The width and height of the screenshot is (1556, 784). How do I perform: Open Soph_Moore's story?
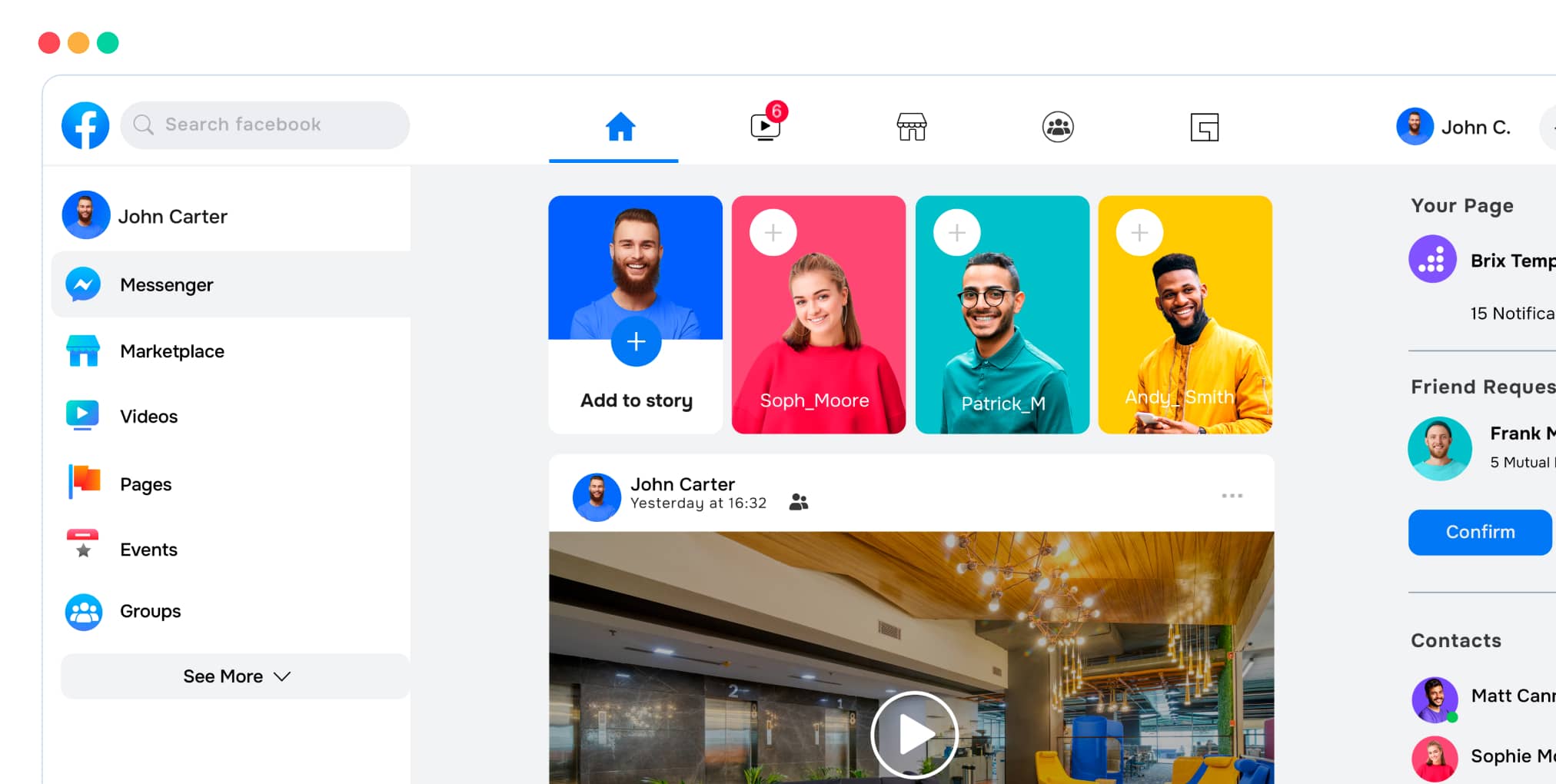818,314
